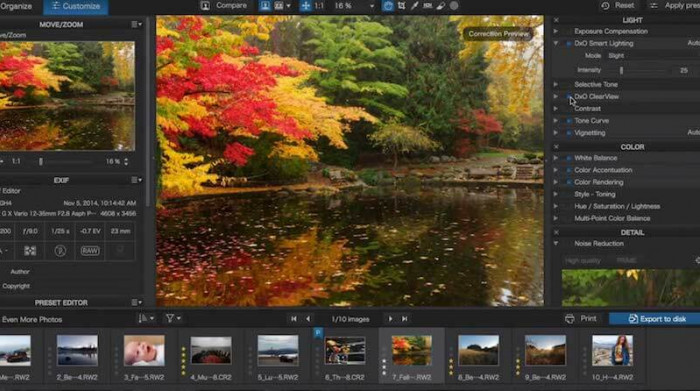Open MOVE/ZOOM palette menu
Viewport: 700px width, 391px height.
tap(137, 25)
